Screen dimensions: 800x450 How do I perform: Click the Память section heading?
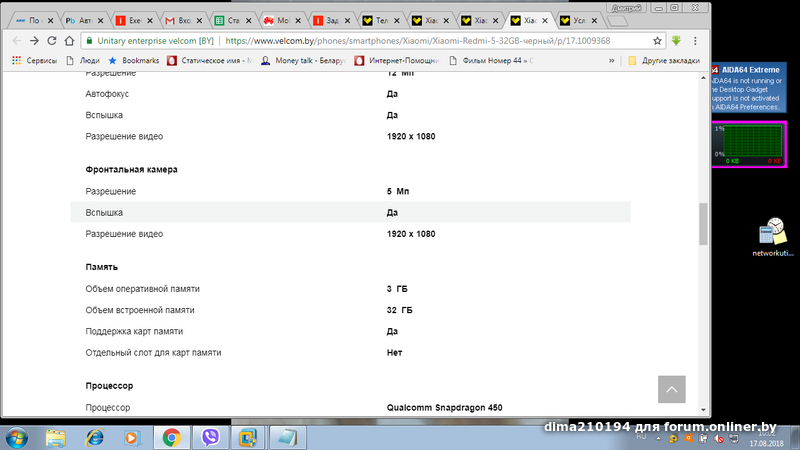(102, 267)
